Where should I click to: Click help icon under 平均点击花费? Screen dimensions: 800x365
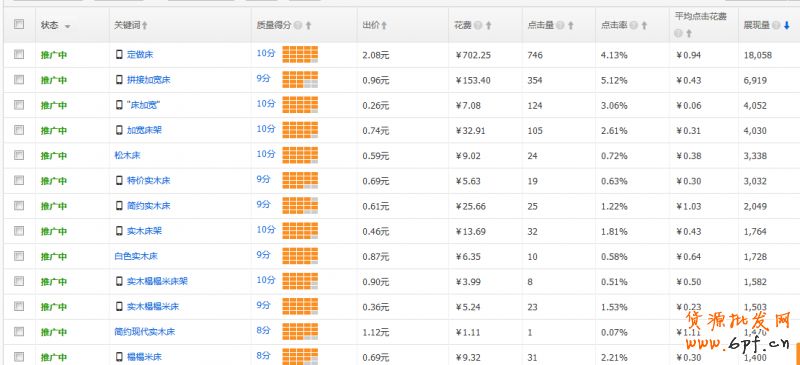pyautogui.click(x=678, y=33)
